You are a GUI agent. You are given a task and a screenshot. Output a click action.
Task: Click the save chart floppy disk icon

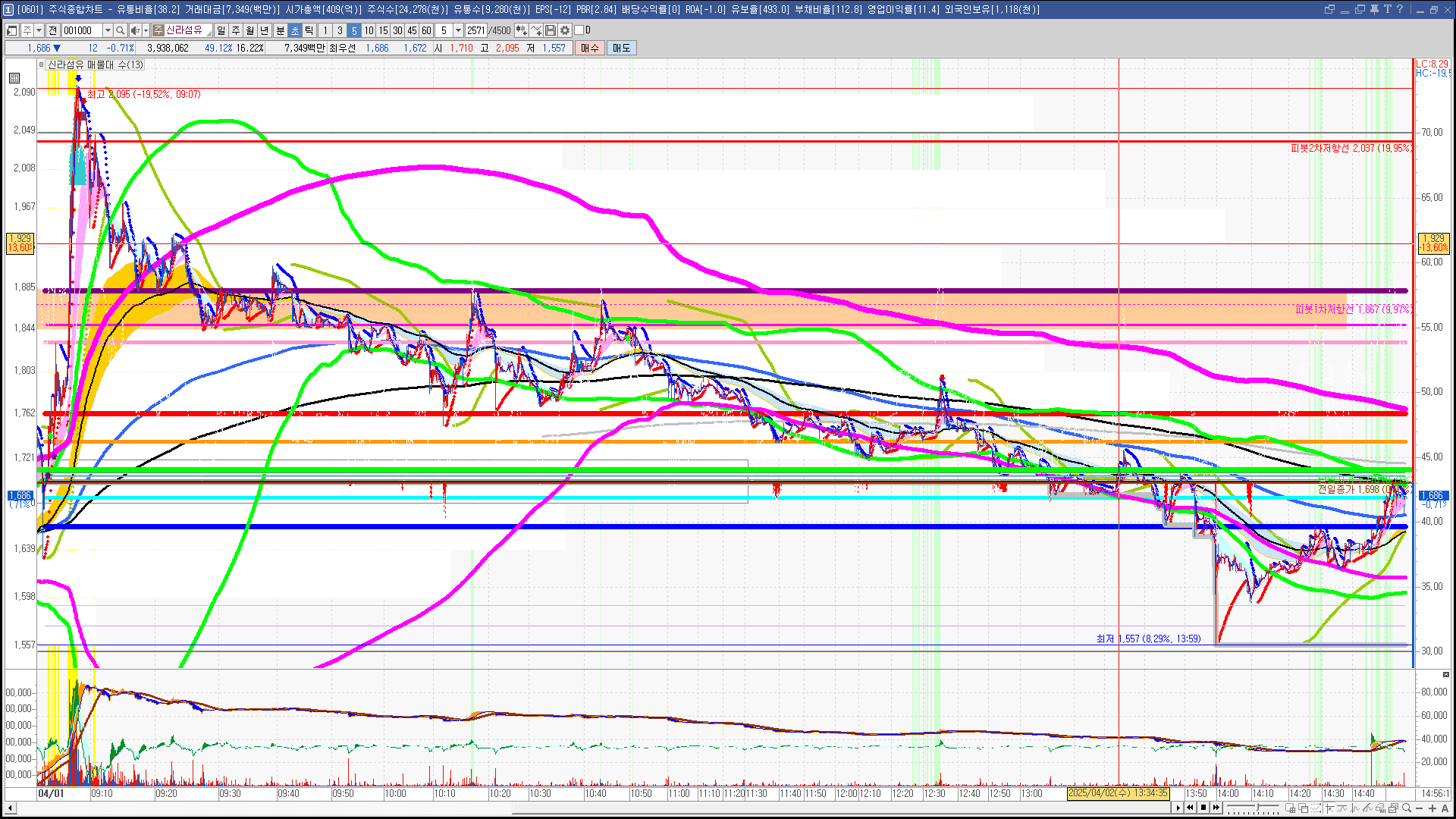click(551, 30)
